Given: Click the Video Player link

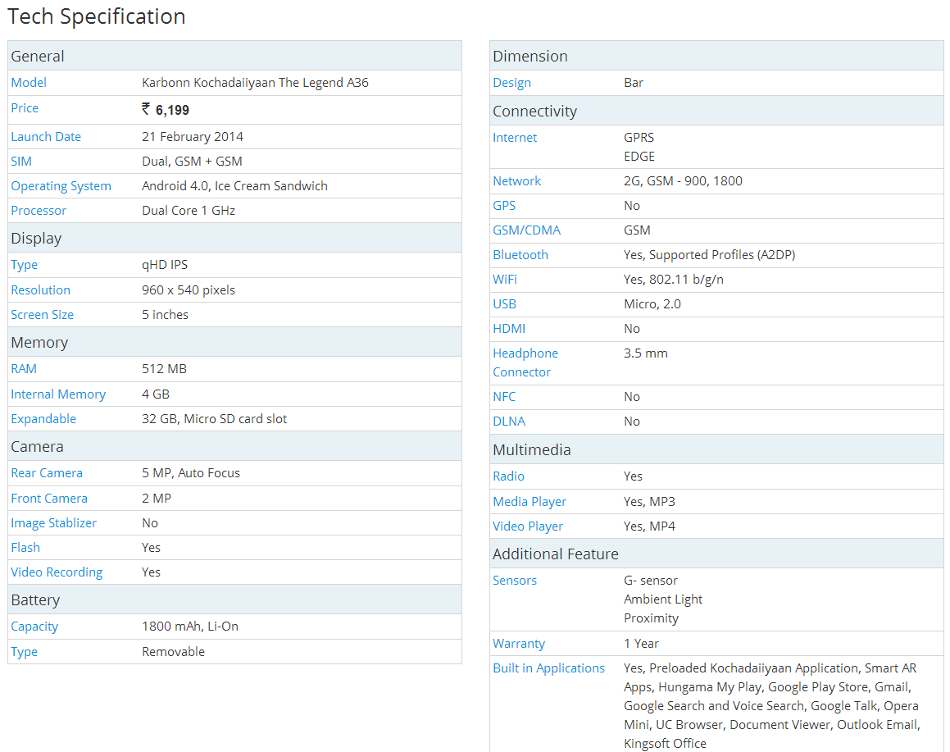Looking at the screenshot, I should (528, 527).
